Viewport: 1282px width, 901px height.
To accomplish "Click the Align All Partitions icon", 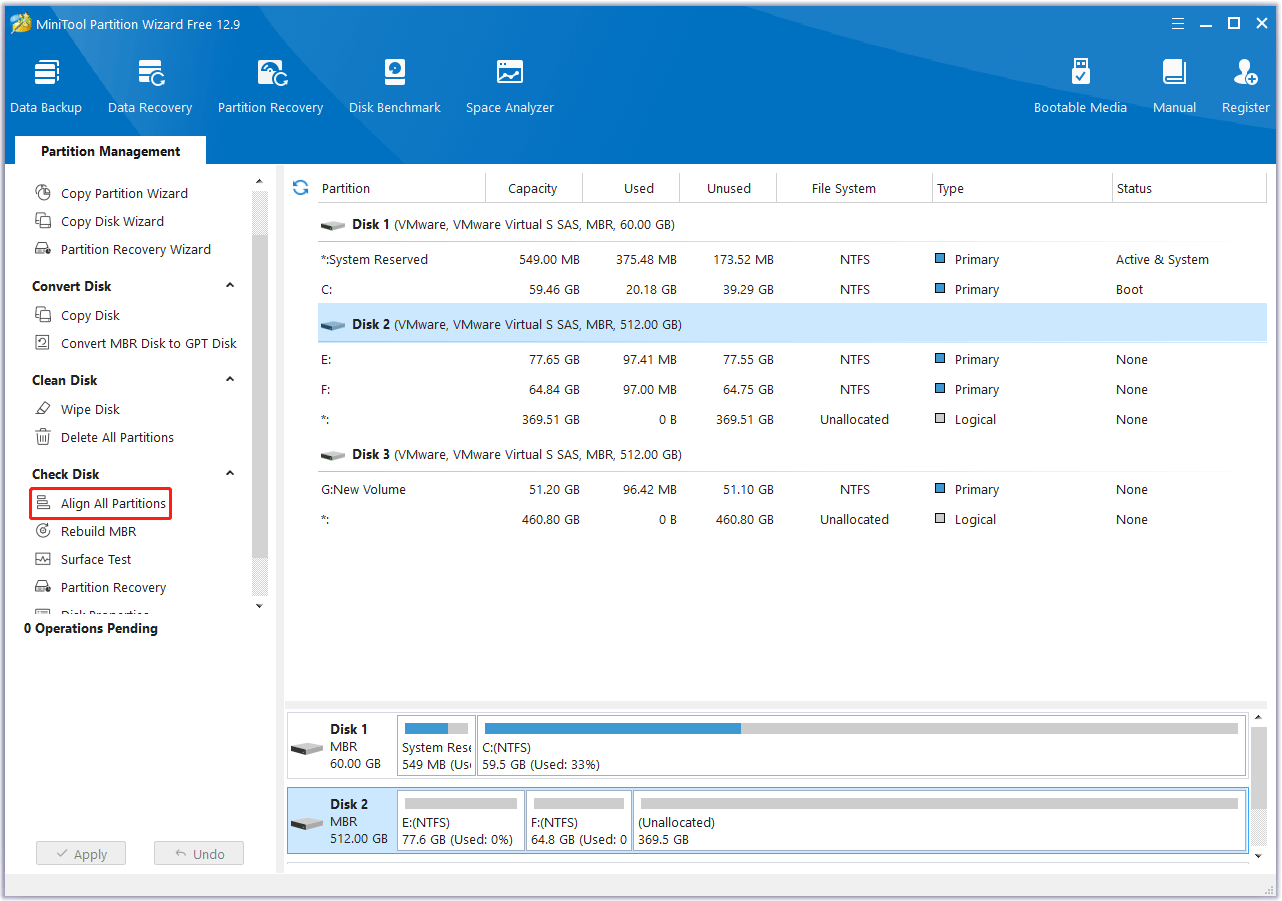I will 43,503.
